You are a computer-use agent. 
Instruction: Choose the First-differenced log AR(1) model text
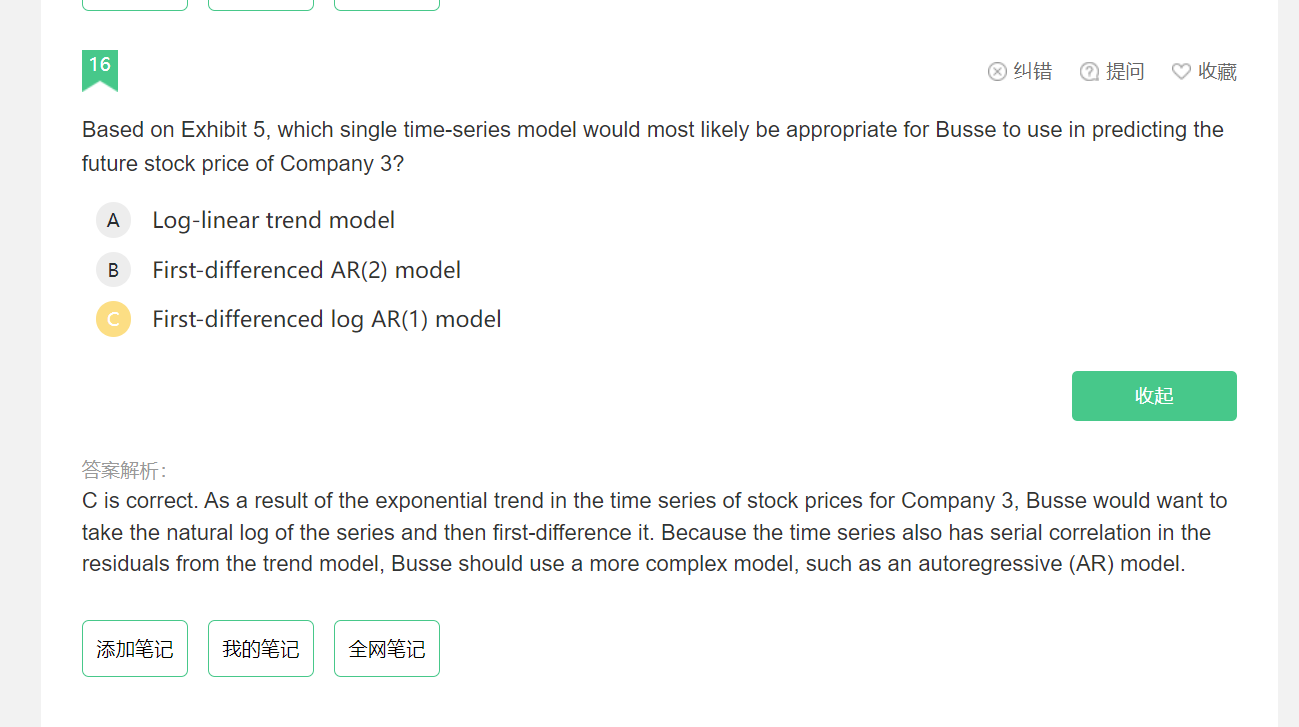[326, 319]
